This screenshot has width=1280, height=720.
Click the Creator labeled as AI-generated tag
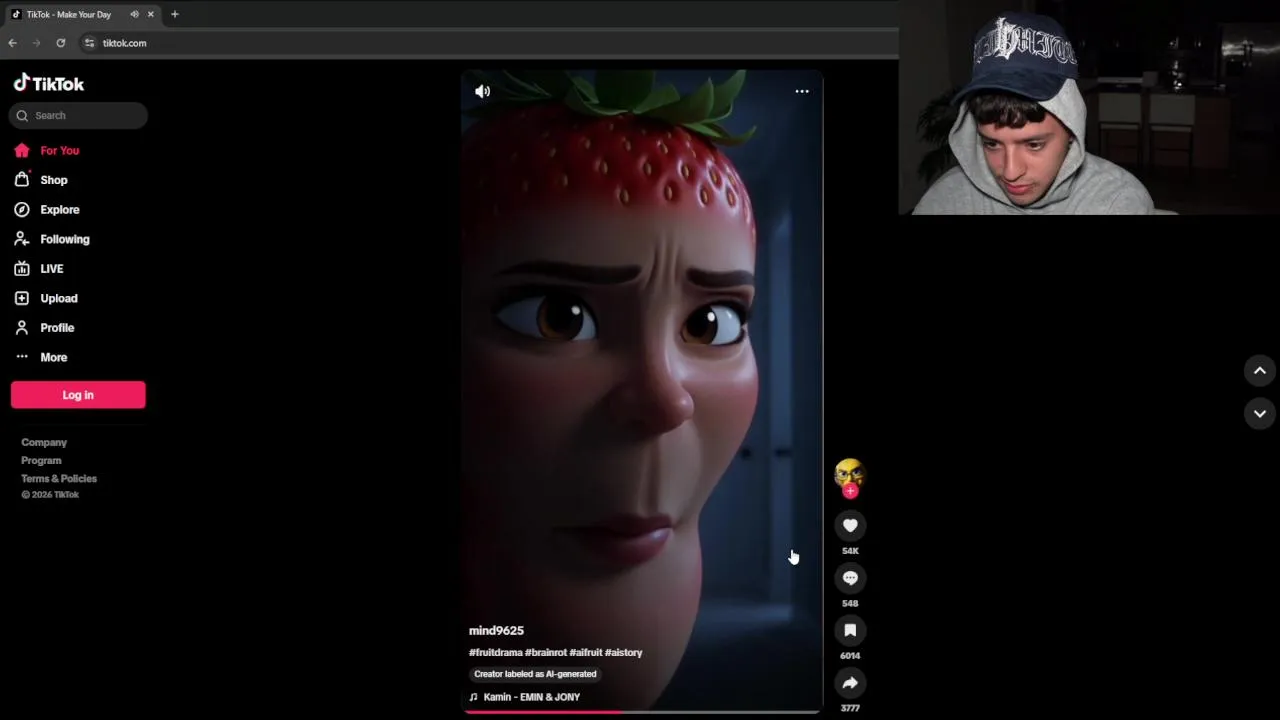[x=535, y=674]
